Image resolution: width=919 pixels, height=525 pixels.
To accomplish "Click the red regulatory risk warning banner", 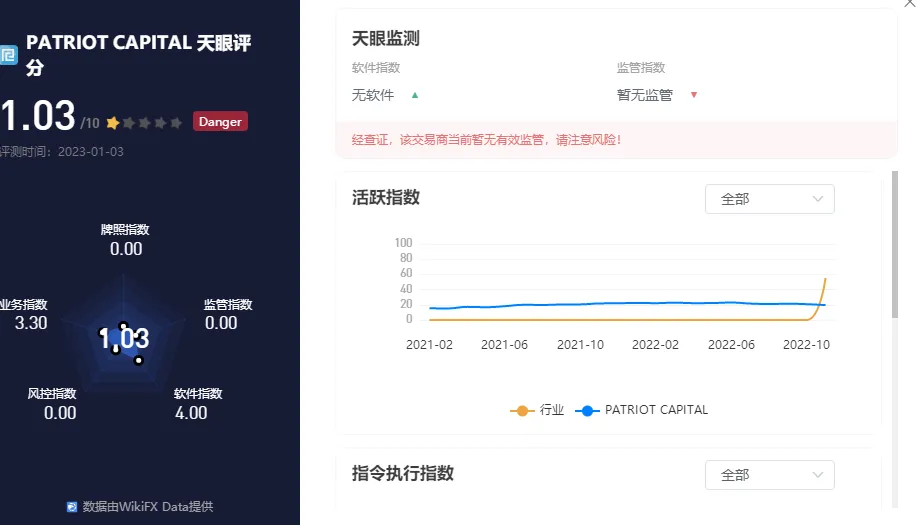I will (x=617, y=140).
